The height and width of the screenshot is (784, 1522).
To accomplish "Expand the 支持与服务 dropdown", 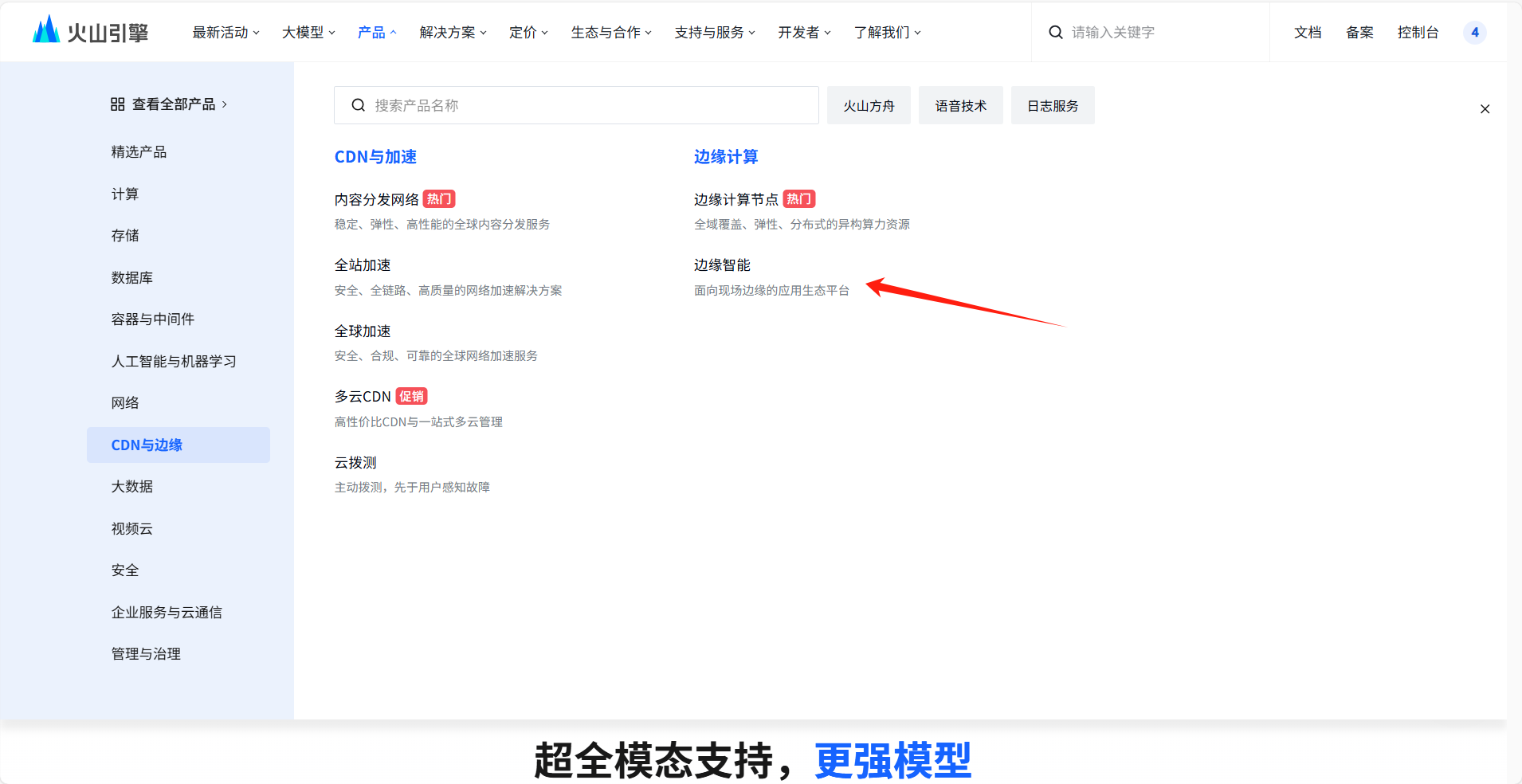I will coord(715,33).
